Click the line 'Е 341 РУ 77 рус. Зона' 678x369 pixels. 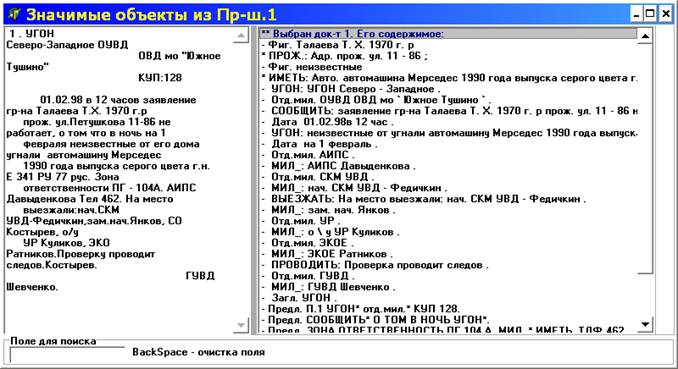coord(62,177)
